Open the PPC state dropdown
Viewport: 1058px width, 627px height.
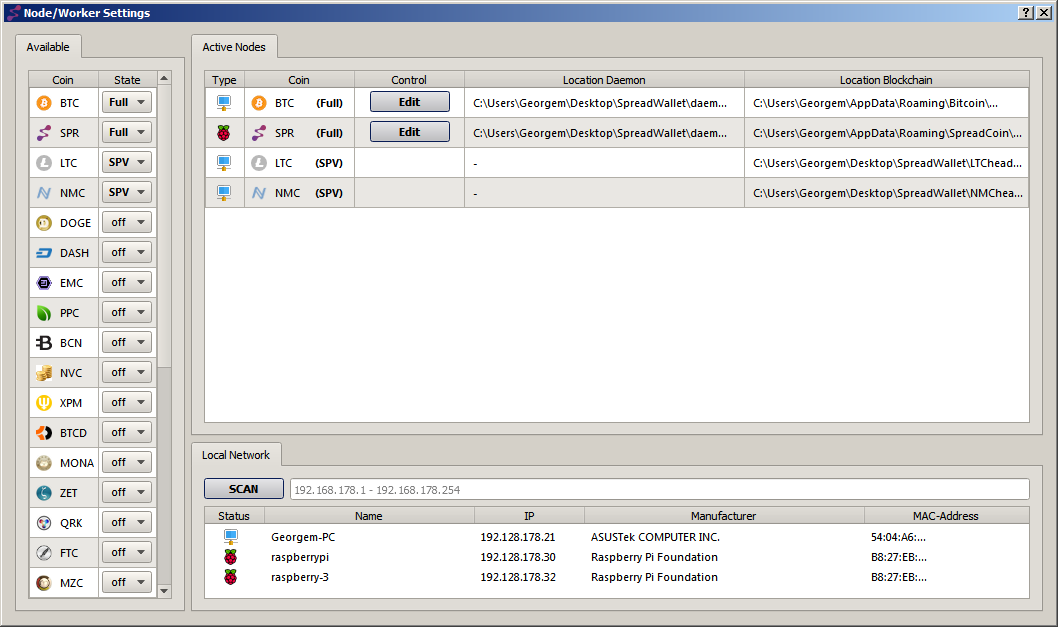(127, 312)
